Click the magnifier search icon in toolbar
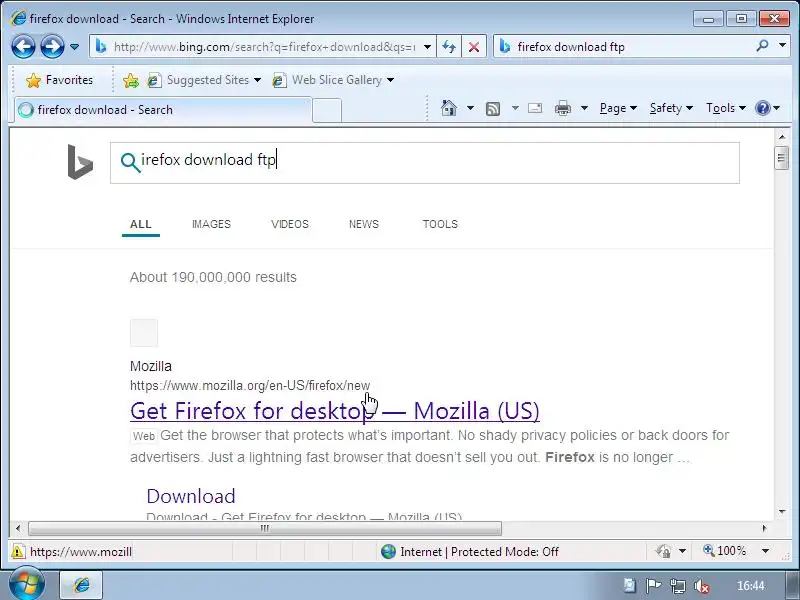800x600 pixels. click(x=762, y=46)
